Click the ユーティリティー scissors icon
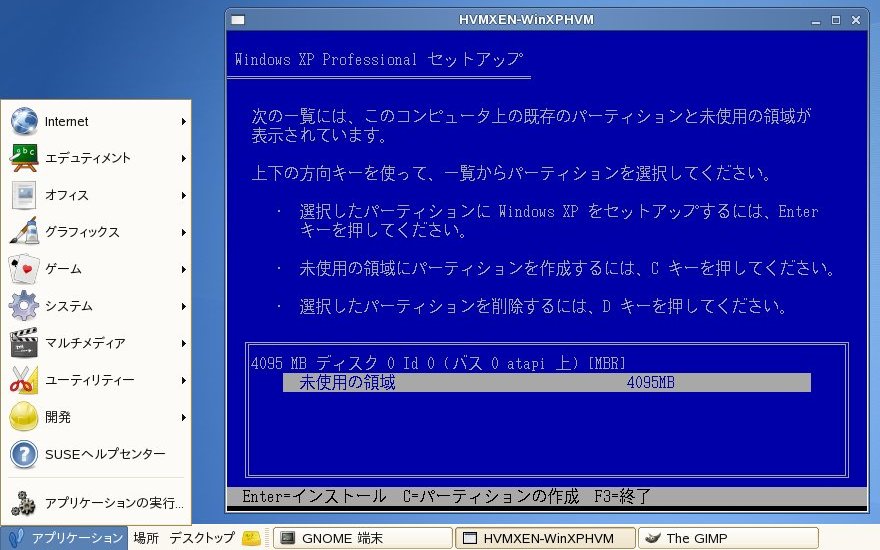The width and height of the screenshot is (880, 550). click(24, 381)
